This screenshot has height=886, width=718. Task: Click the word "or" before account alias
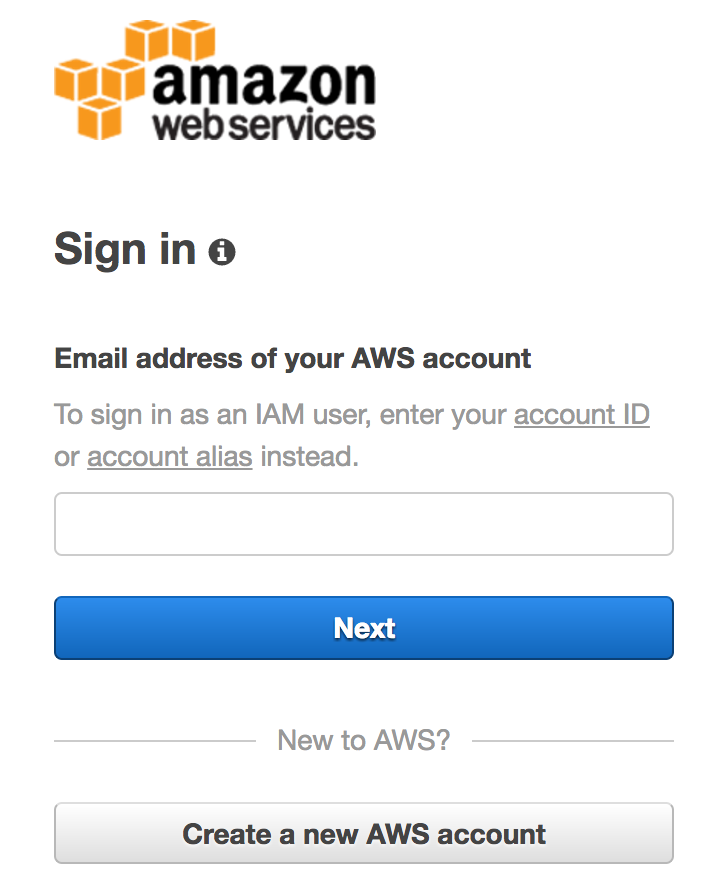click(66, 457)
